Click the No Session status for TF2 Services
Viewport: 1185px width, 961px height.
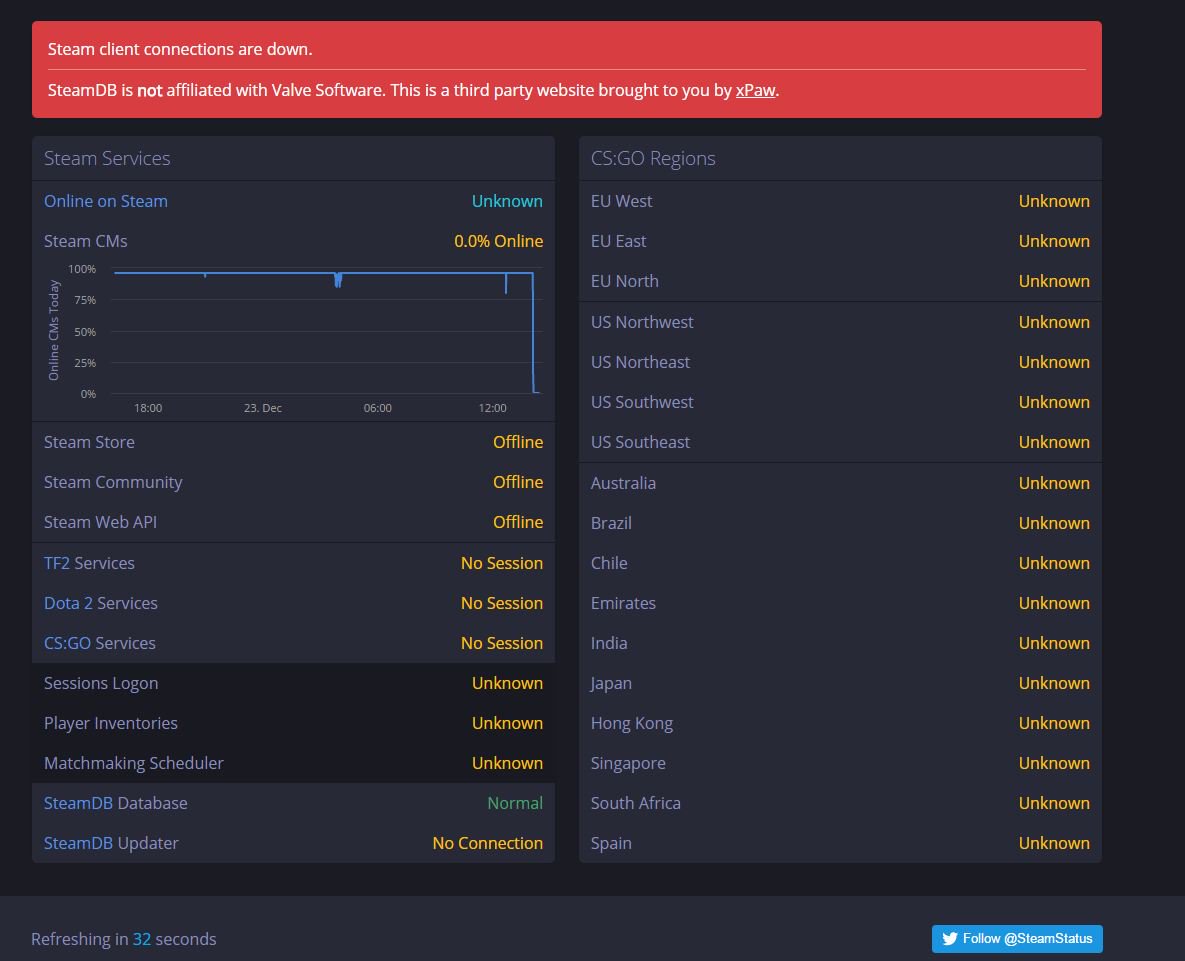[x=502, y=563]
